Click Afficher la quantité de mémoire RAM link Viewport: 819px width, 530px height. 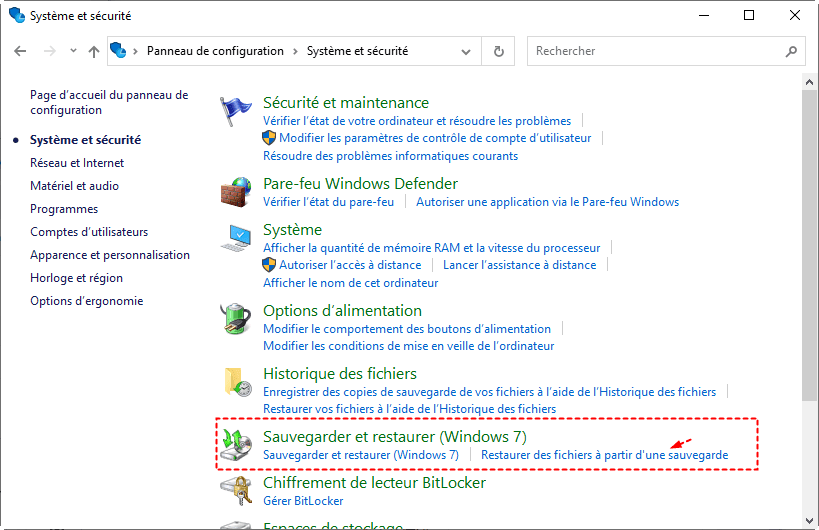(x=431, y=248)
